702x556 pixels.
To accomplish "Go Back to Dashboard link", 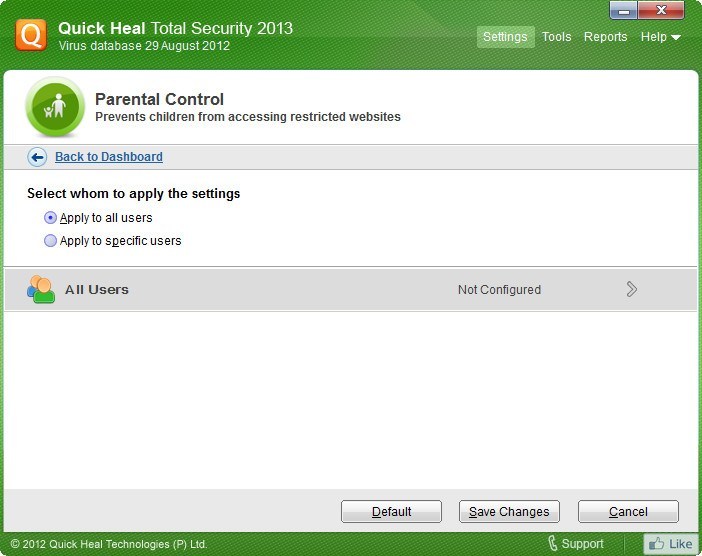I will coord(109,157).
